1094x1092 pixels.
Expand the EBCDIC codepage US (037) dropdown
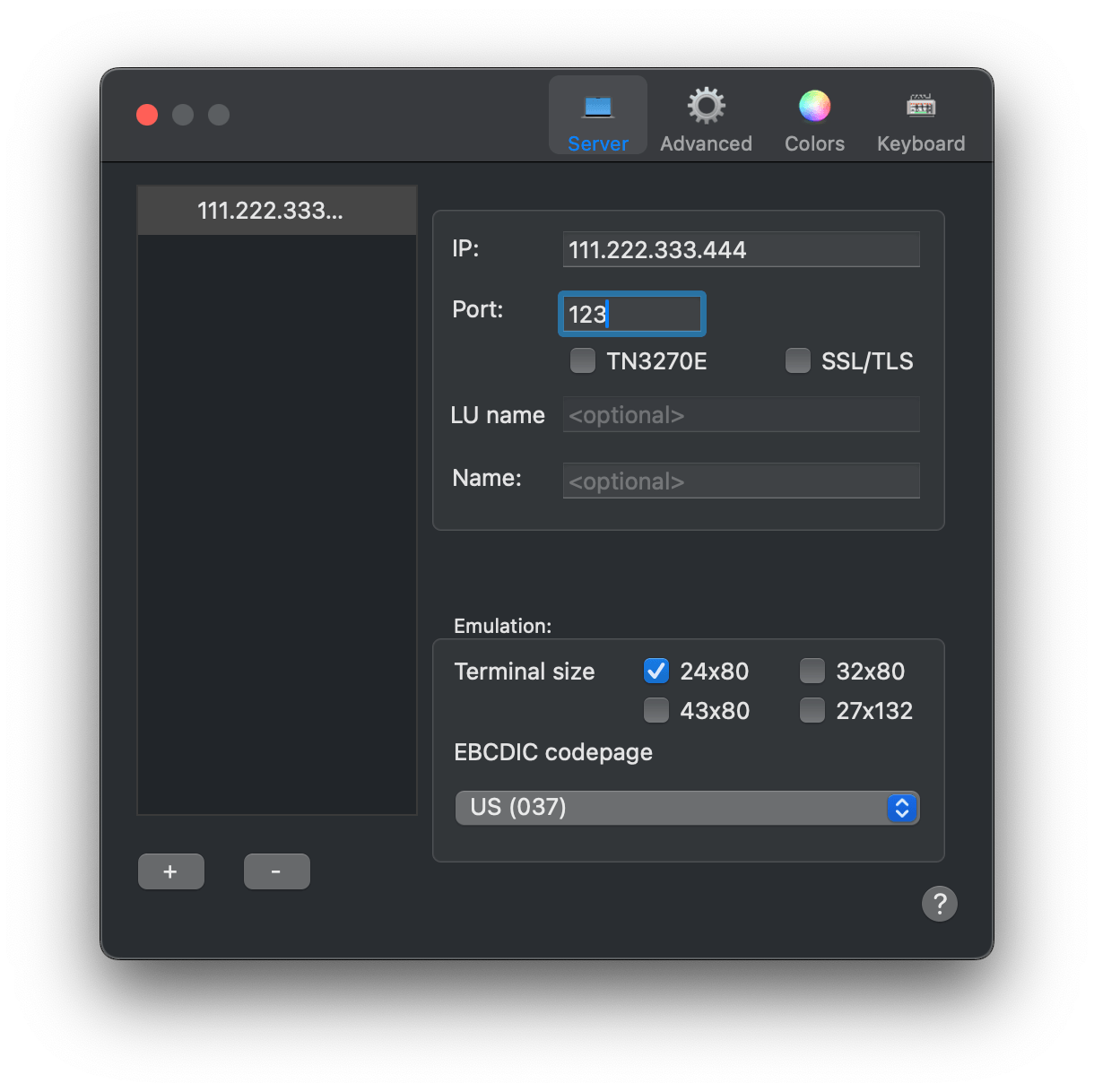click(x=687, y=808)
